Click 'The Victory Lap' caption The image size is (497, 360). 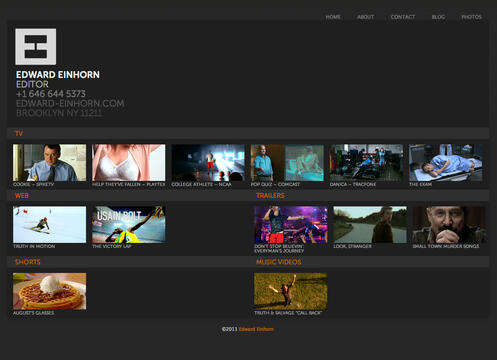pyautogui.click(x=112, y=246)
